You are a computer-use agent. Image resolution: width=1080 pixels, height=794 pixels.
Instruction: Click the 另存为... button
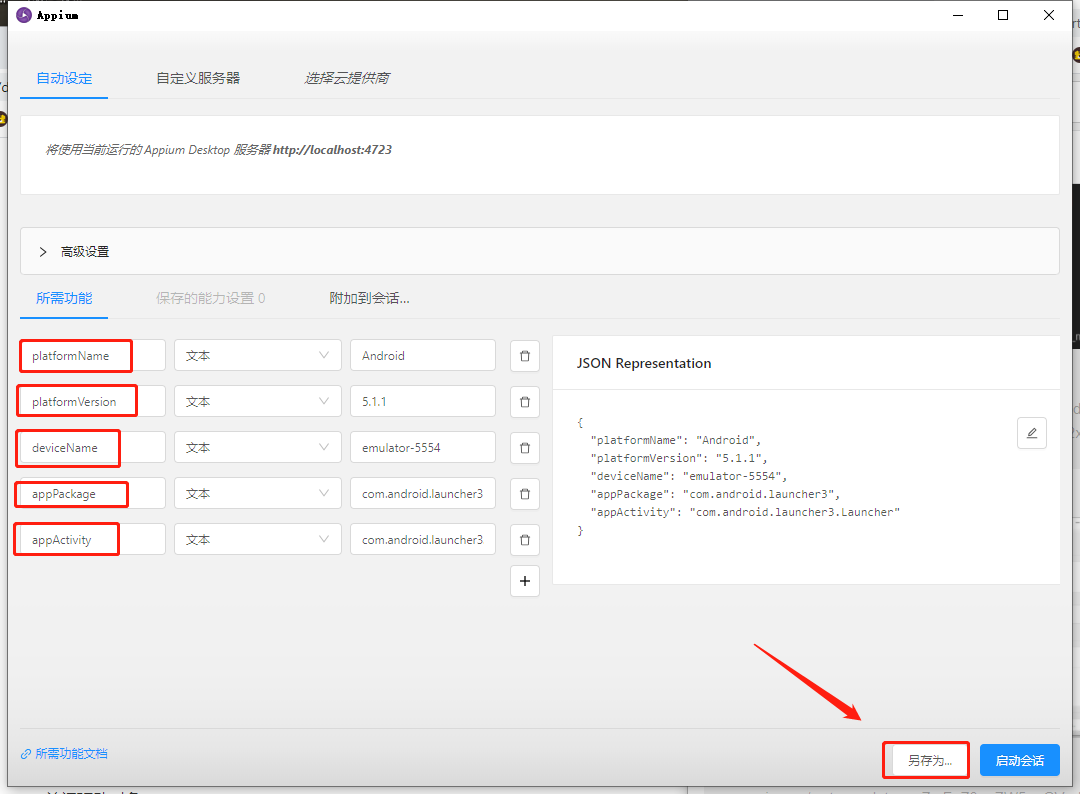pos(929,760)
